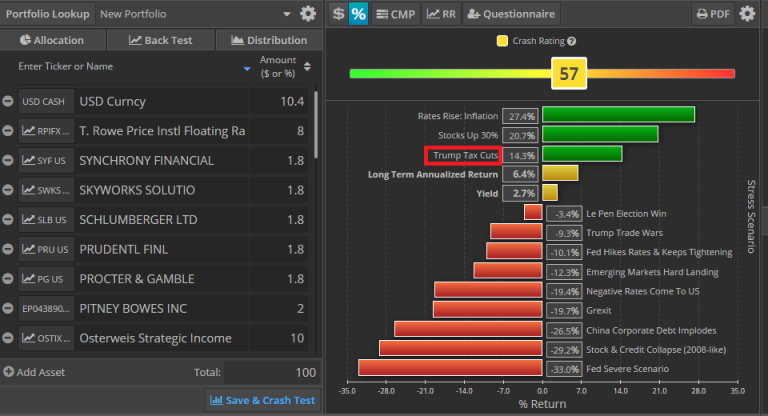Remove the USD CASH row with minus icon
This screenshot has height=416, width=768.
(x=8, y=102)
